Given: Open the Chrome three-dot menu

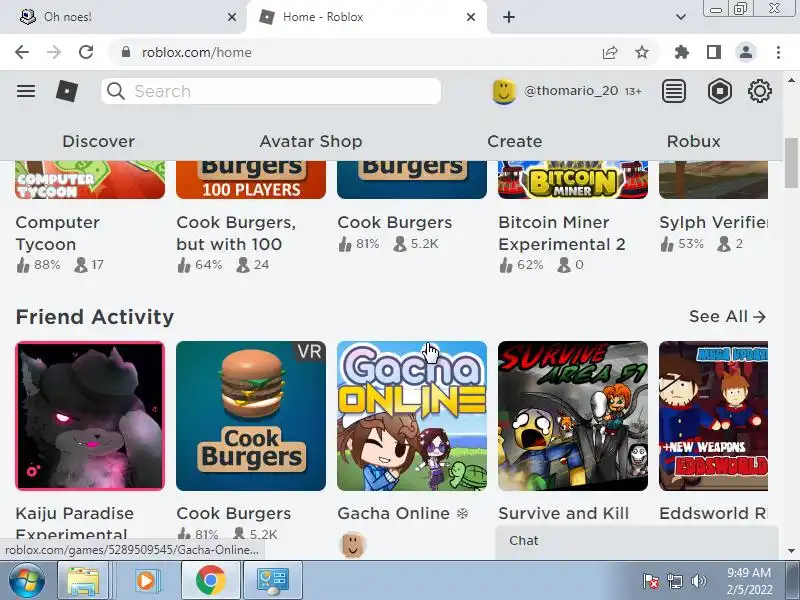Looking at the screenshot, I should pyautogui.click(x=778, y=52).
